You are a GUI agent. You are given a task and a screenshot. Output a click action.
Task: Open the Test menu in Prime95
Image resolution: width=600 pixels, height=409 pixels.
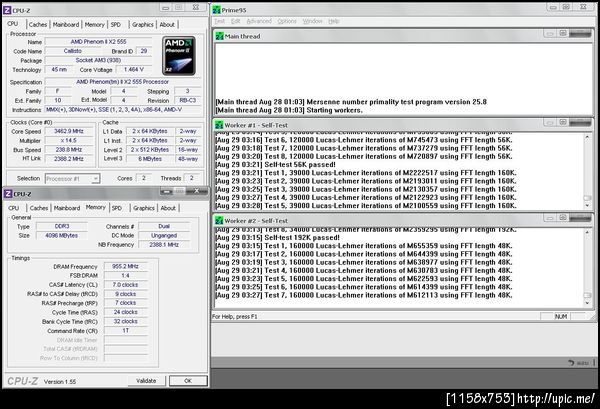coord(219,21)
